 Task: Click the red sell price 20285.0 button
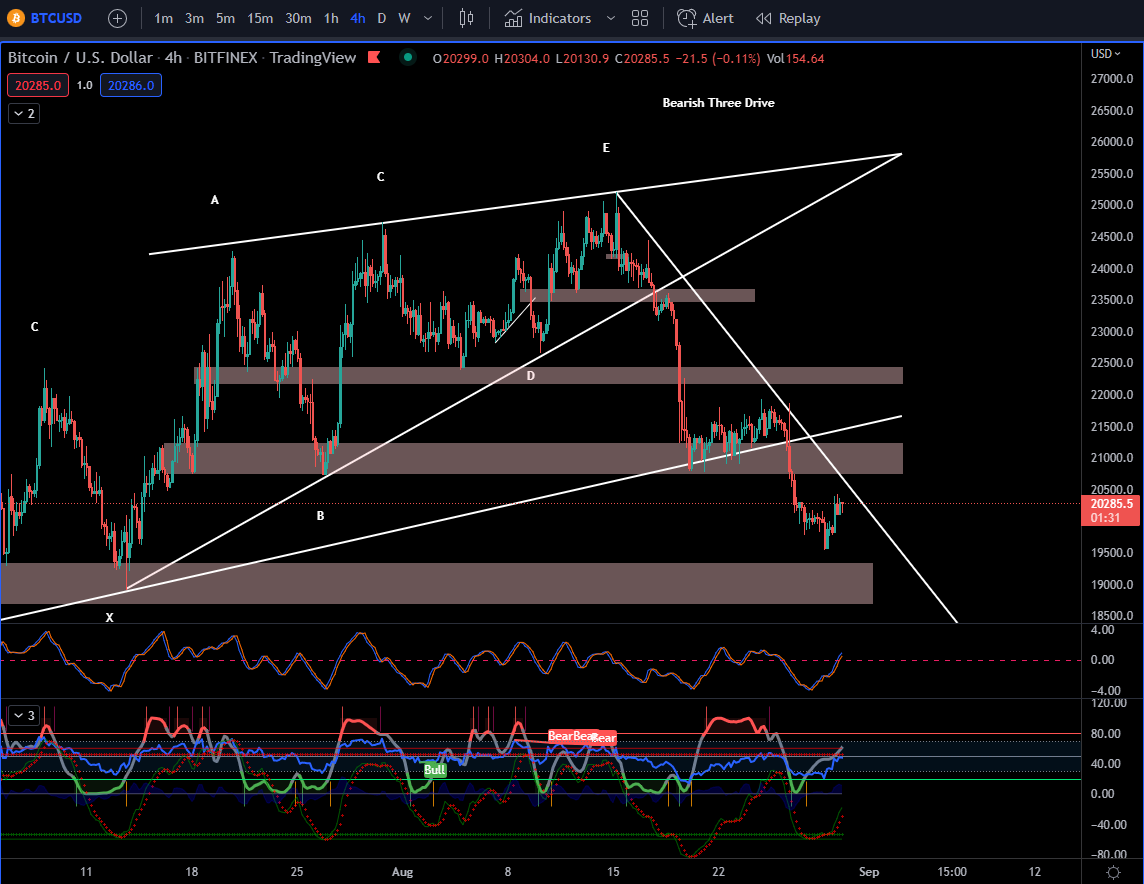click(38, 85)
